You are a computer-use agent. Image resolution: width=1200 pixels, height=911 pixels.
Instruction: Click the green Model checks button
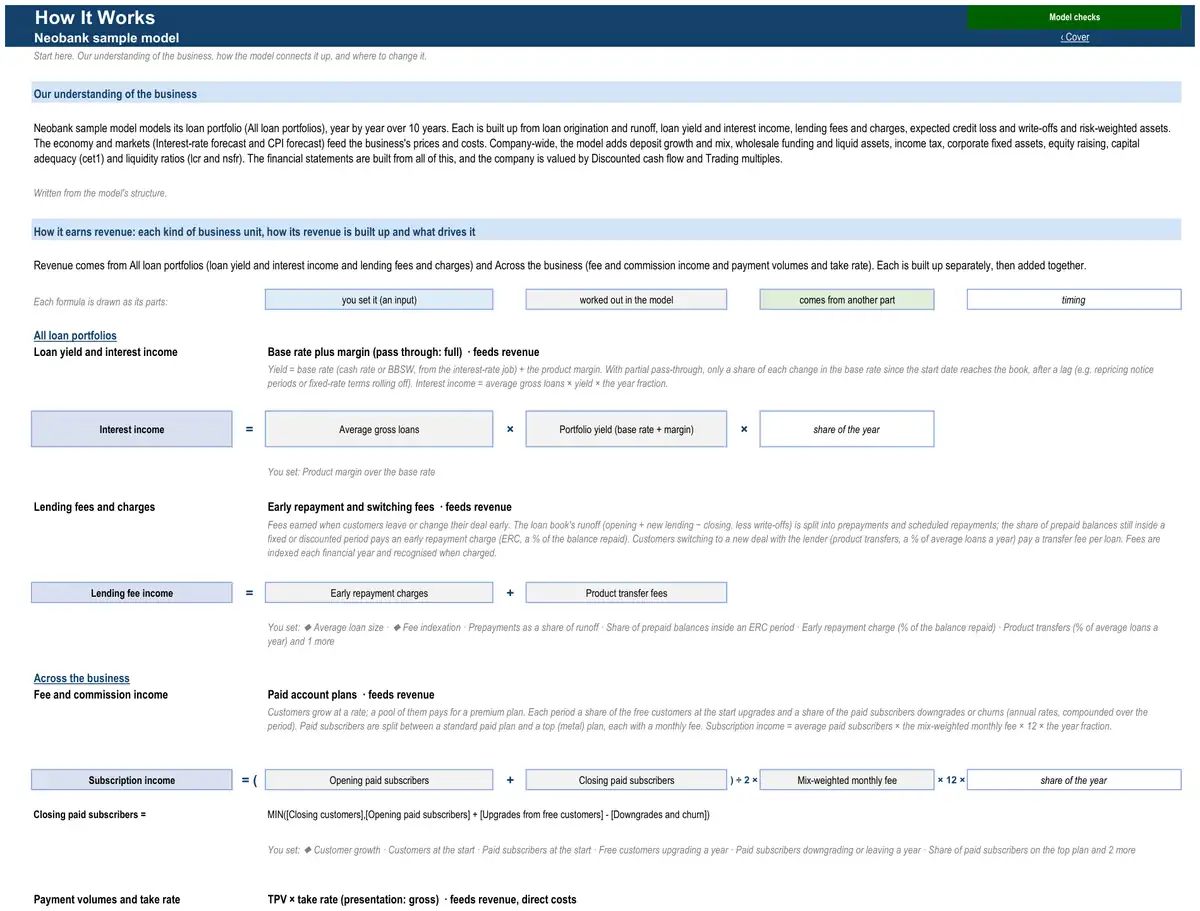point(1074,17)
